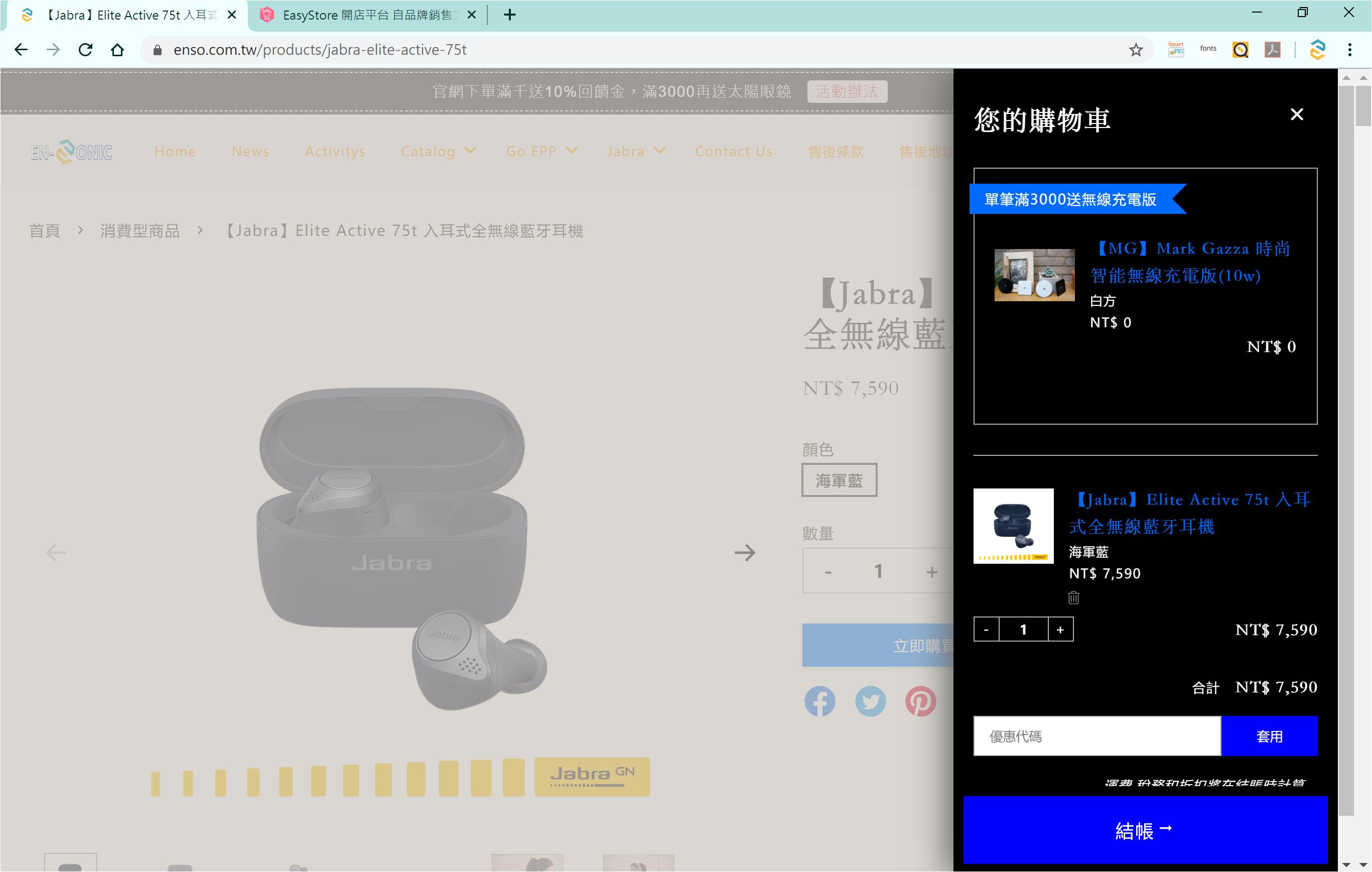This screenshot has height=872, width=1372.
Task: Click the blue EasyStore extension icon
Action: pos(1317,50)
